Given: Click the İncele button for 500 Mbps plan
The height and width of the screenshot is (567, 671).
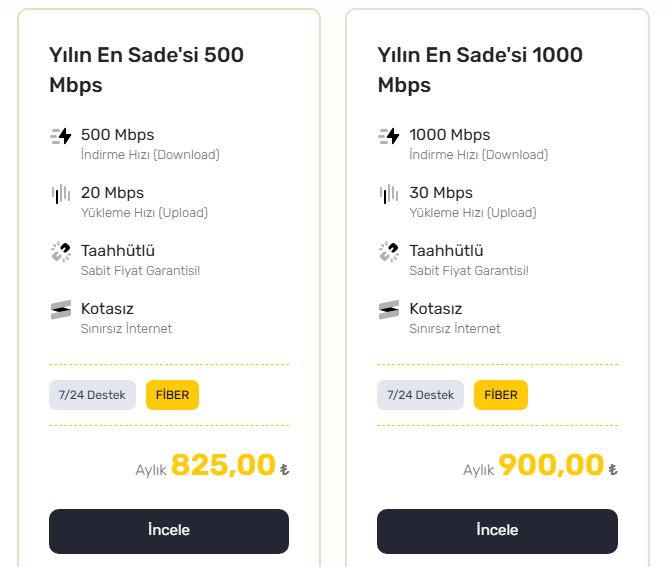Looking at the screenshot, I should [x=169, y=531].
